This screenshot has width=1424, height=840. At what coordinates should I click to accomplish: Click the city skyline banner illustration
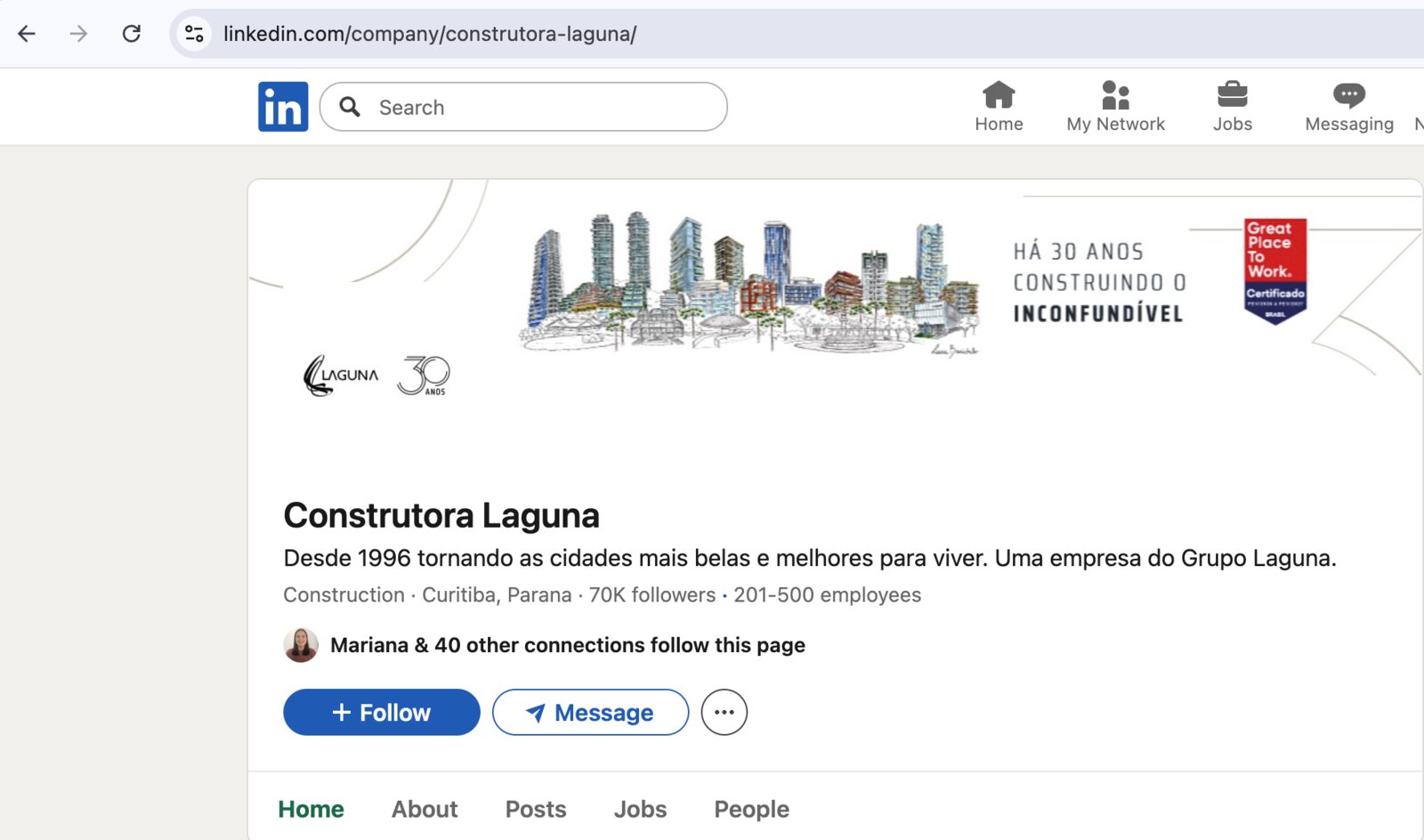pyautogui.click(x=748, y=282)
